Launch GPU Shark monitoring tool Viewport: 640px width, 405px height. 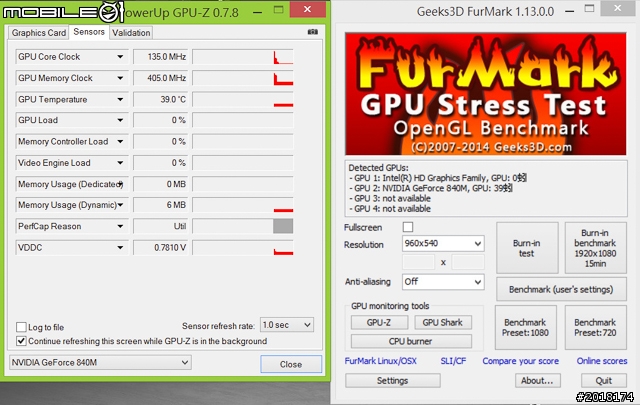(x=443, y=322)
